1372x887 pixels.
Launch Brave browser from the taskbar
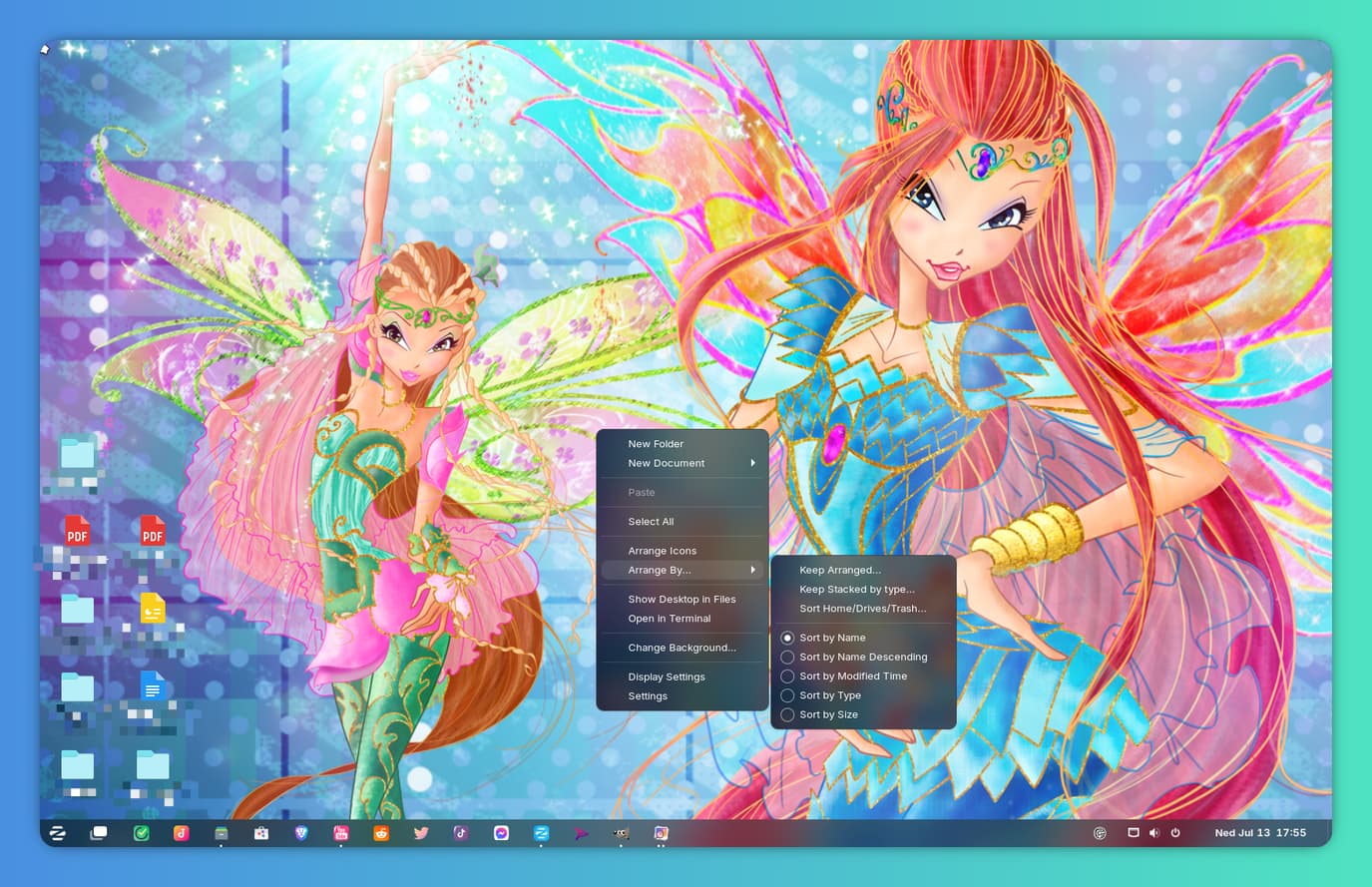click(x=301, y=833)
